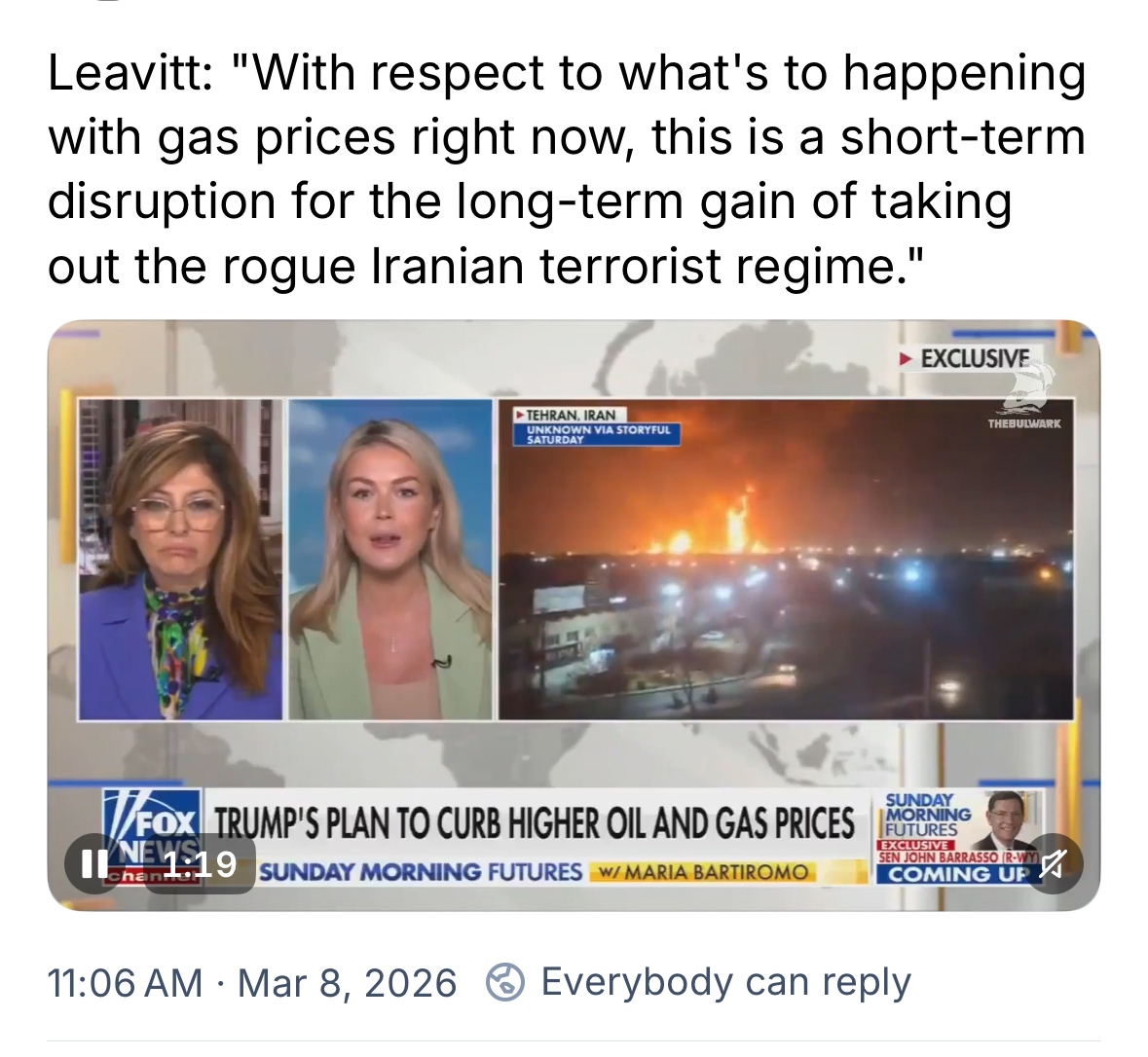
Task: Click the w/ Maria Bartiromo yellow label
Action: pos(703,872)
